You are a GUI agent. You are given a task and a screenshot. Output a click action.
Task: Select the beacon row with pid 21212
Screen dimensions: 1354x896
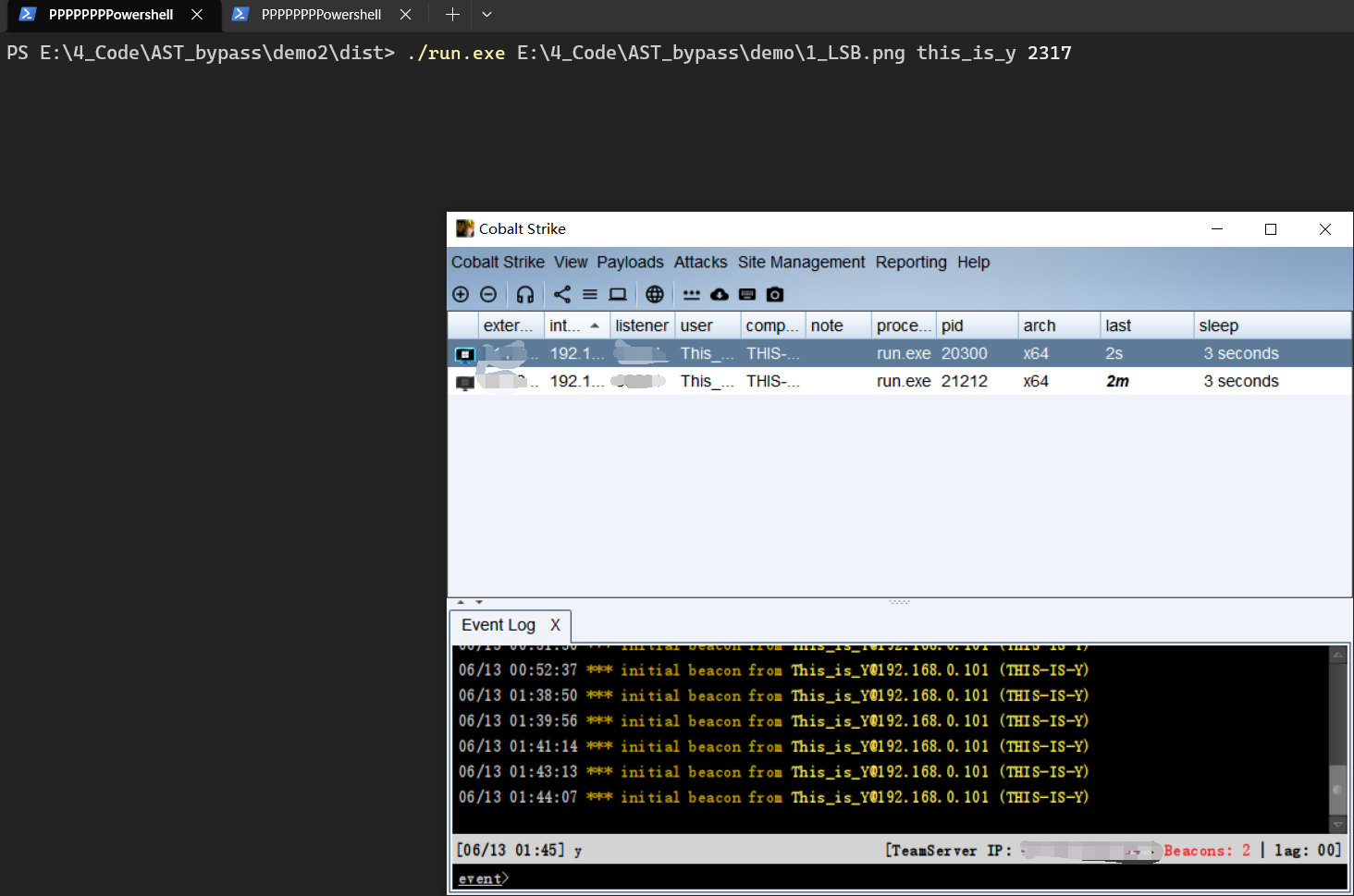point(899,381)
